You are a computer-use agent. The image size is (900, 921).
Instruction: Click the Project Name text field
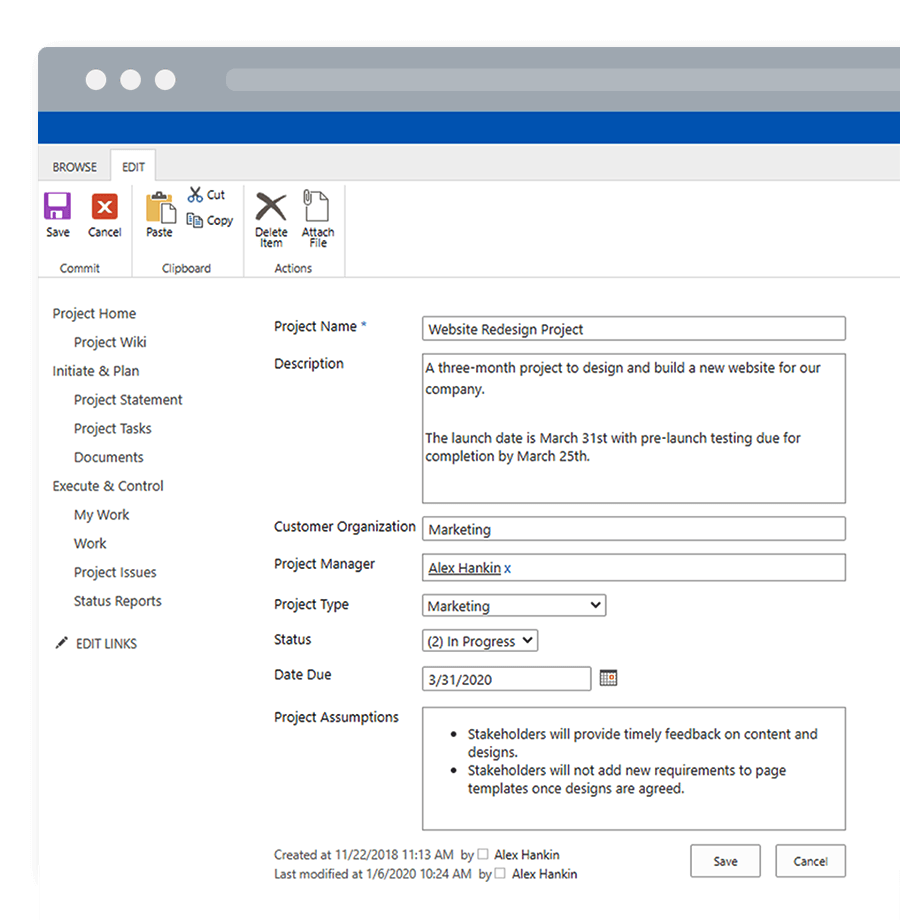click(633, 329)
